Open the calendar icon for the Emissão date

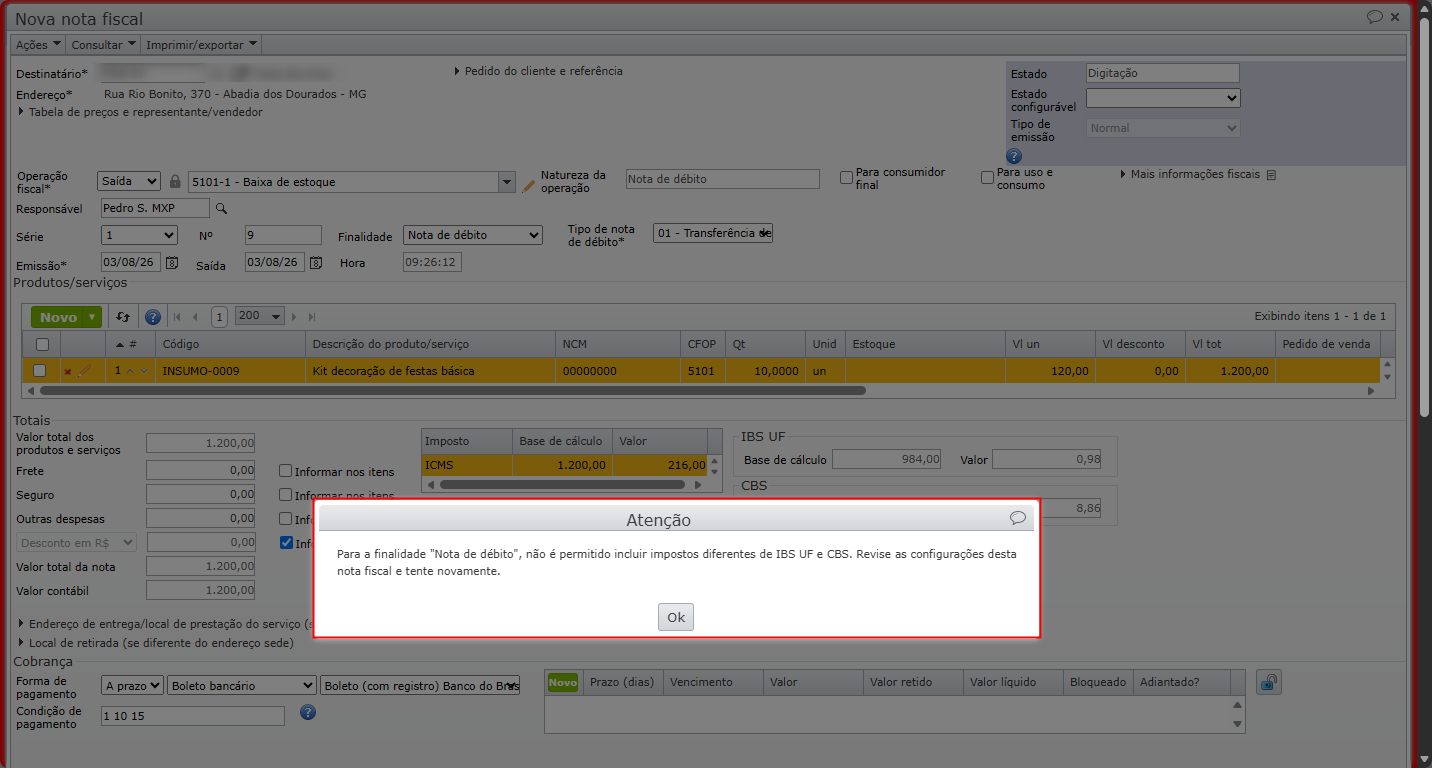172,263
